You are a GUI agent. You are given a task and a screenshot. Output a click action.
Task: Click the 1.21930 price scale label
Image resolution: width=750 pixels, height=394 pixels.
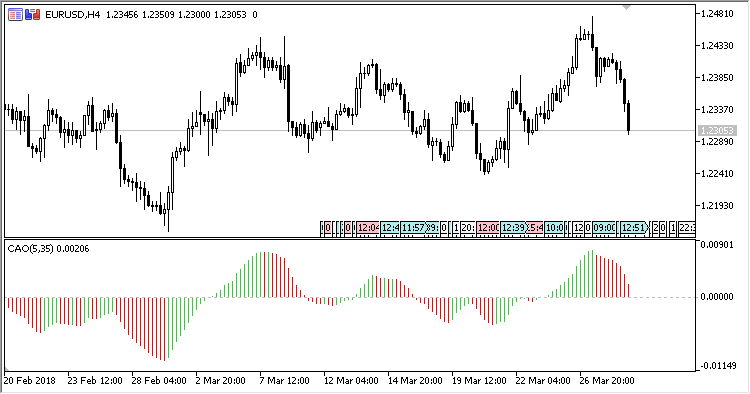(x=717, y=206)
